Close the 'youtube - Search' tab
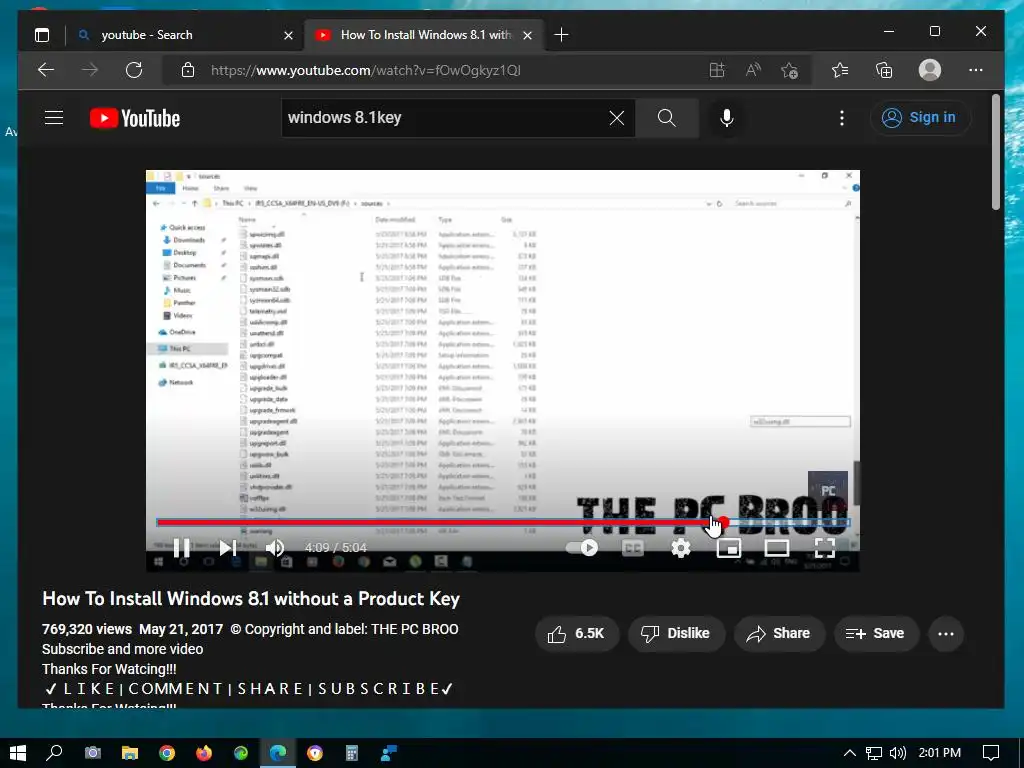The height and width of the screenshot is (768, 1024). [289, 35]
